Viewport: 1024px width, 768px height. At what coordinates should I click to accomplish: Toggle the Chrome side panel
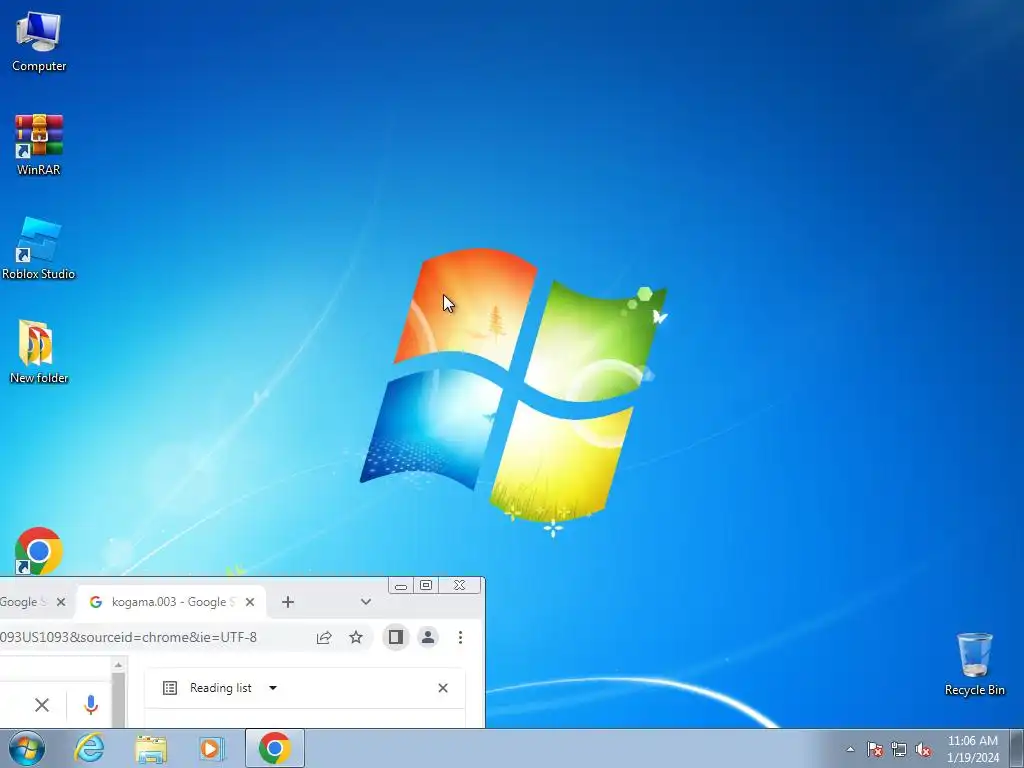pos(396,637)
